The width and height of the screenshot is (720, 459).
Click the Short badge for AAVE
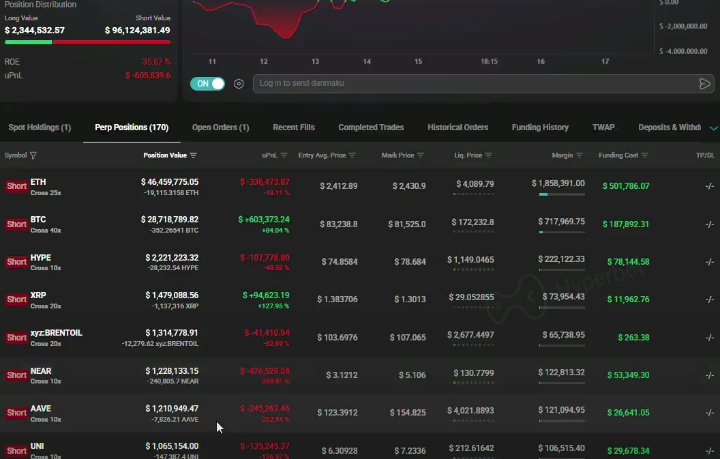[17, 413]
